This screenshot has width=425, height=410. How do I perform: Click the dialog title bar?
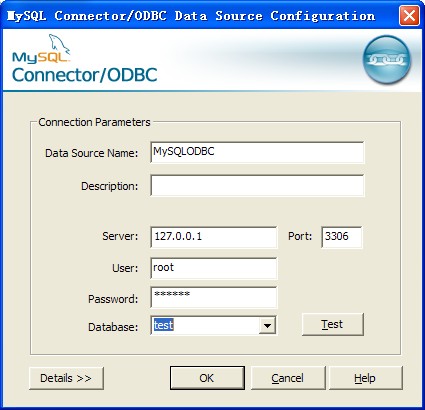tap(200, 16)
